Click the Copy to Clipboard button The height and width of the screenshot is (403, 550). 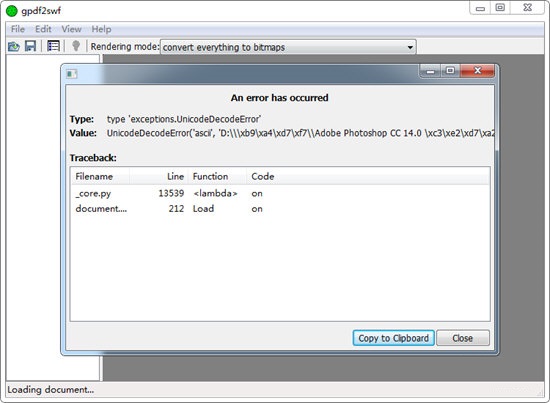(394, 338)
